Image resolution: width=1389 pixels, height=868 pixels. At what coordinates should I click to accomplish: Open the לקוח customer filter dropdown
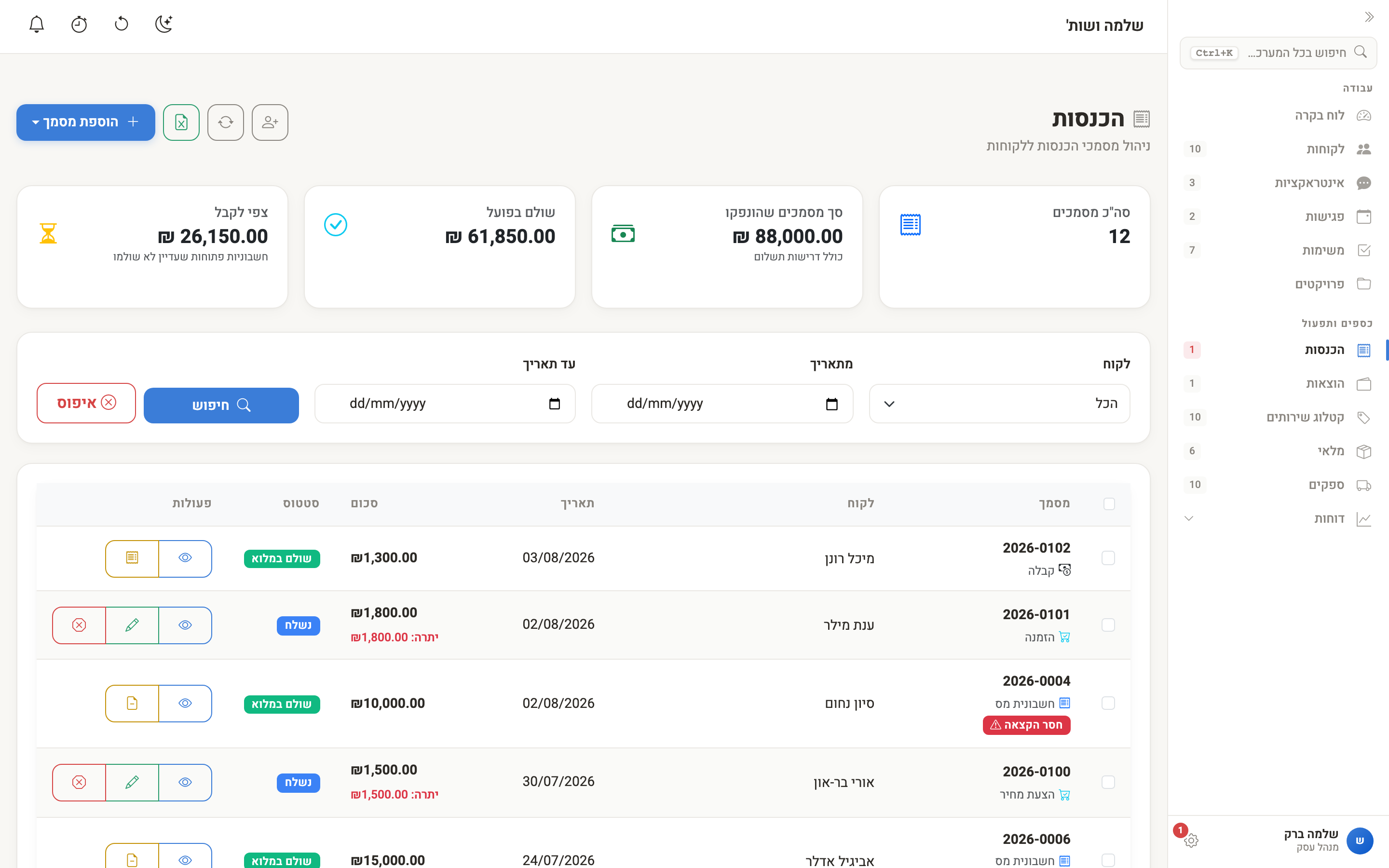[x=999, y=404]
